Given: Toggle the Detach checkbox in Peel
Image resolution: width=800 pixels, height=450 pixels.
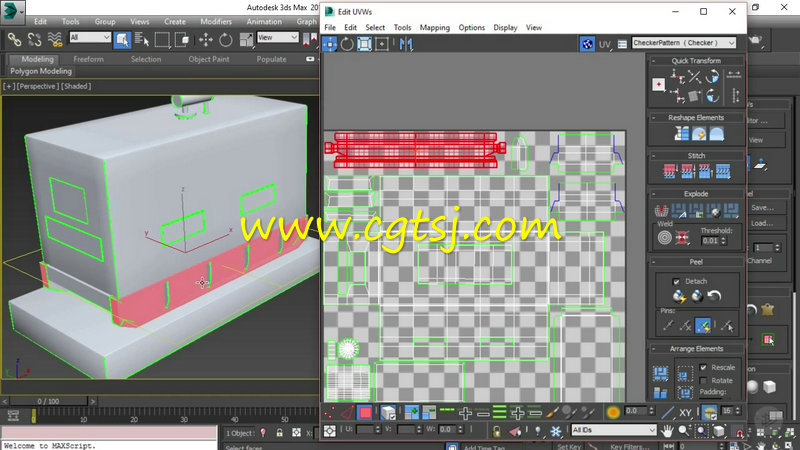Looking at the screenshot, I should click(676, 282).
